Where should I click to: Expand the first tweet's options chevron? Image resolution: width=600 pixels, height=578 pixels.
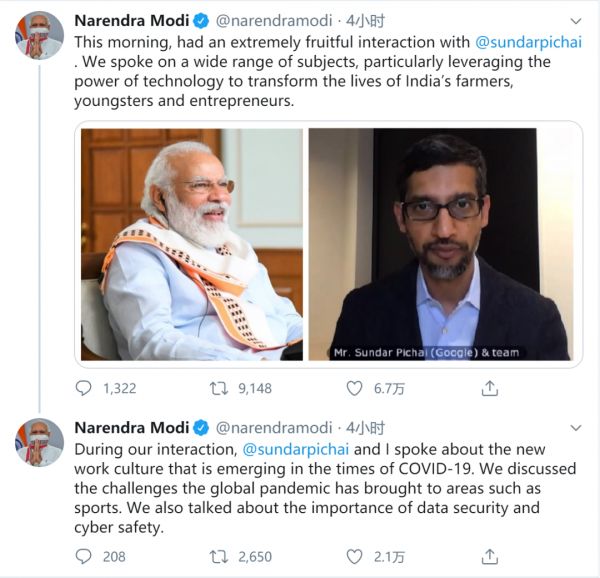[573, 21]
